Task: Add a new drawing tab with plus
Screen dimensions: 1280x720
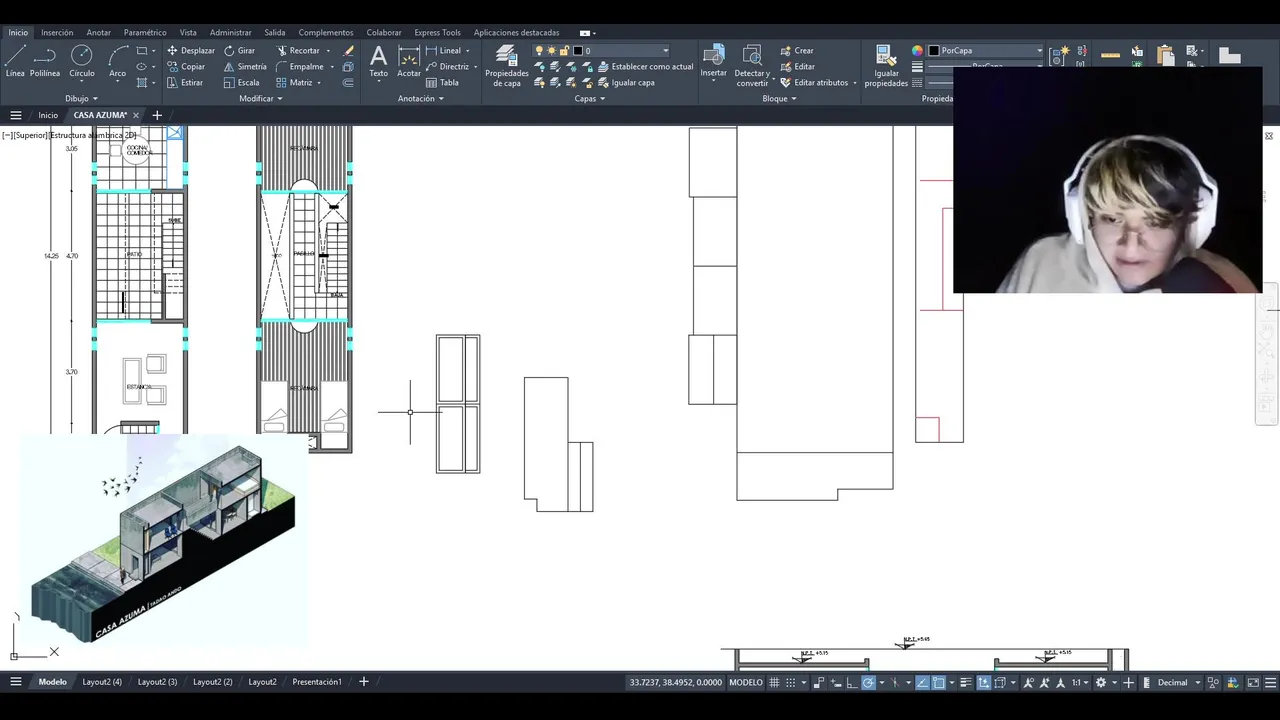Action: pyautogui.click(x=157, y=115)
